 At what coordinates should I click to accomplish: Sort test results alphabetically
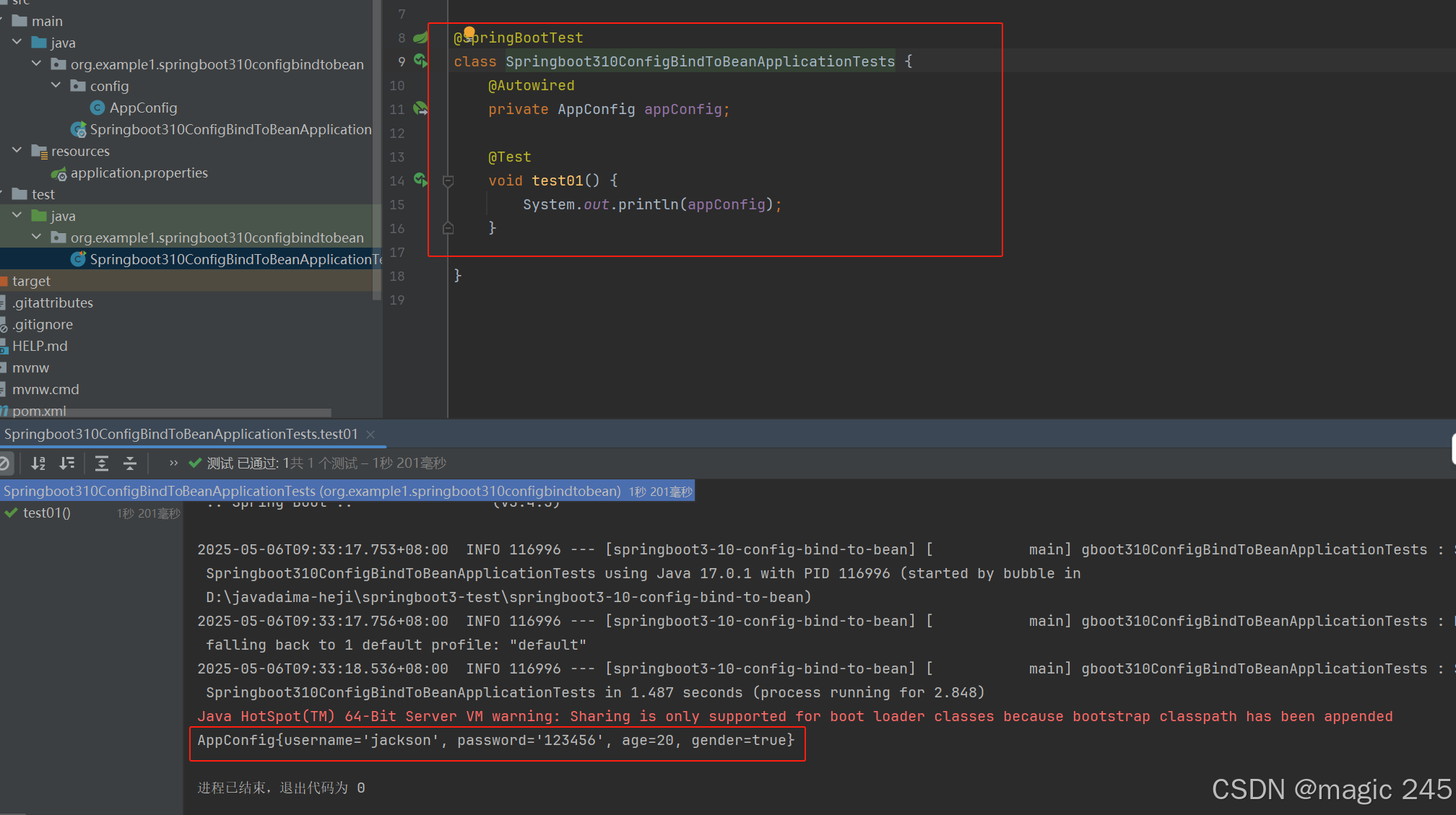click(38, 463)
